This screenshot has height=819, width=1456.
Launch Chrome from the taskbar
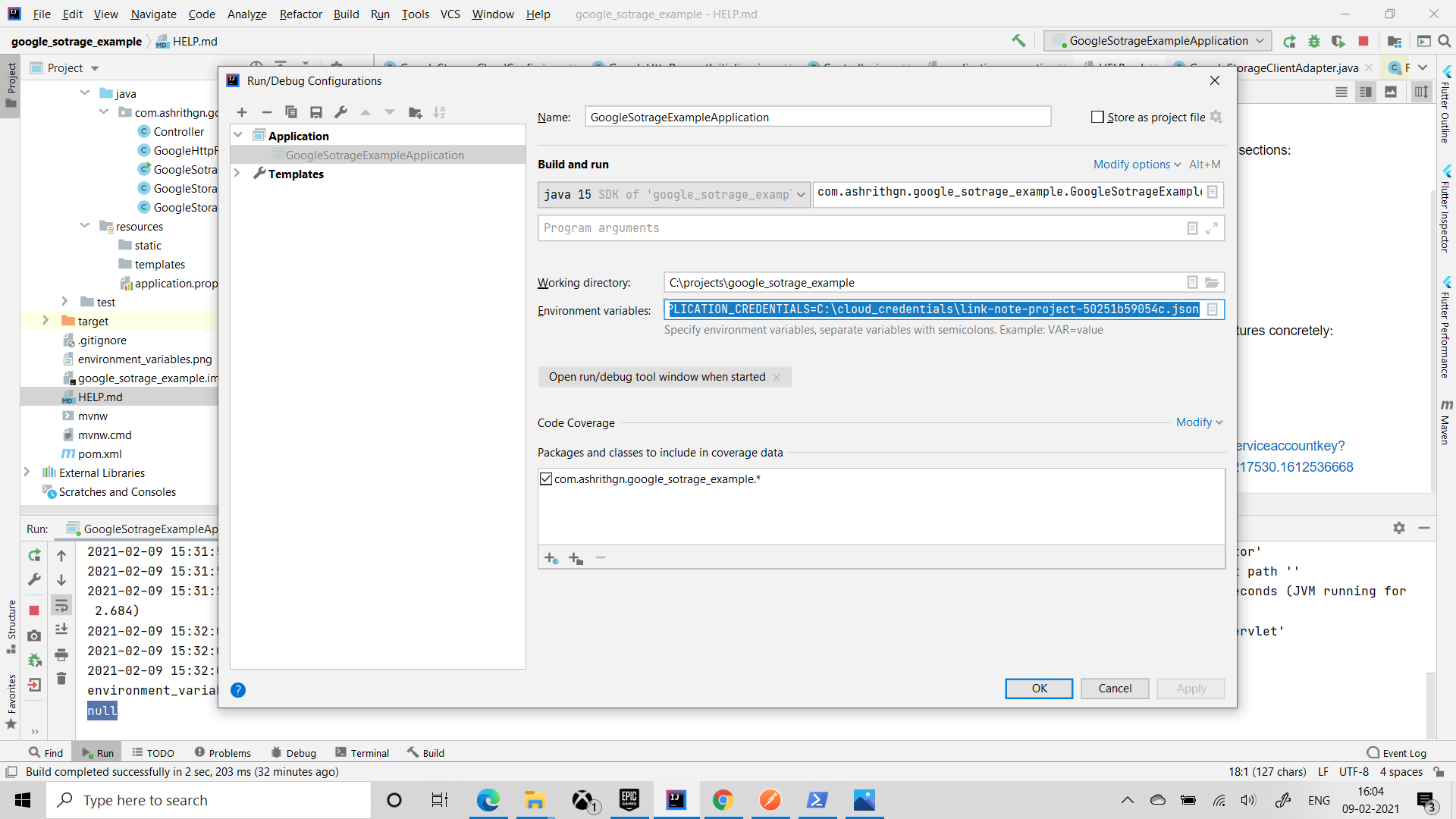tap(723, 800)
